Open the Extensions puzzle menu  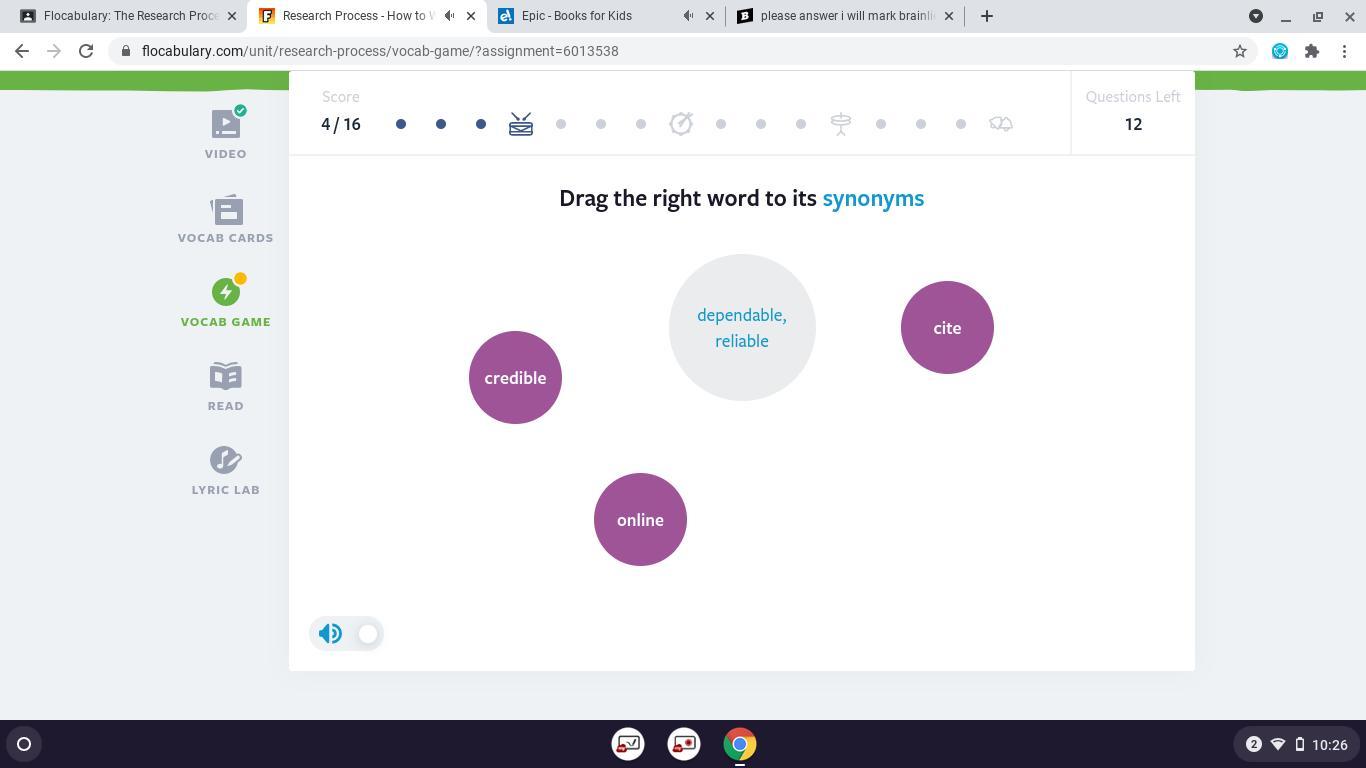(1312, 51)
